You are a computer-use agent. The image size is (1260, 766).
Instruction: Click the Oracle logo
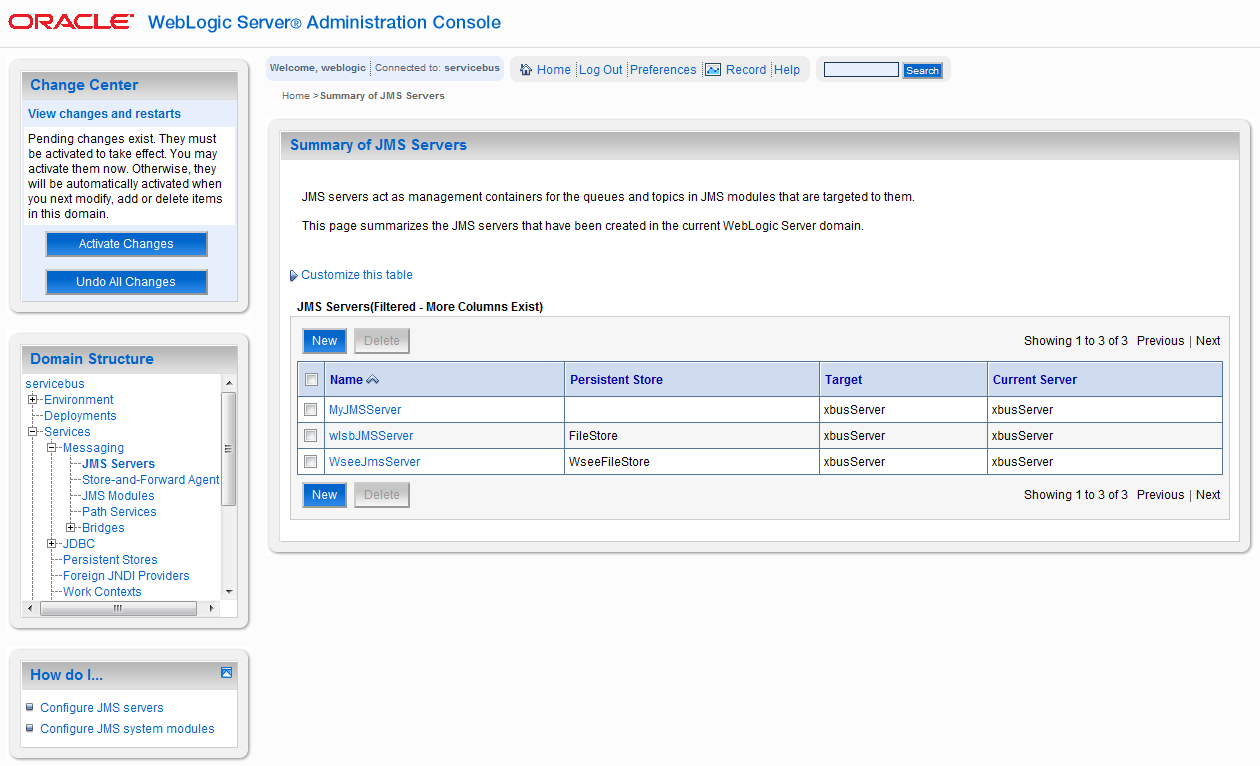tap(71, 22)
